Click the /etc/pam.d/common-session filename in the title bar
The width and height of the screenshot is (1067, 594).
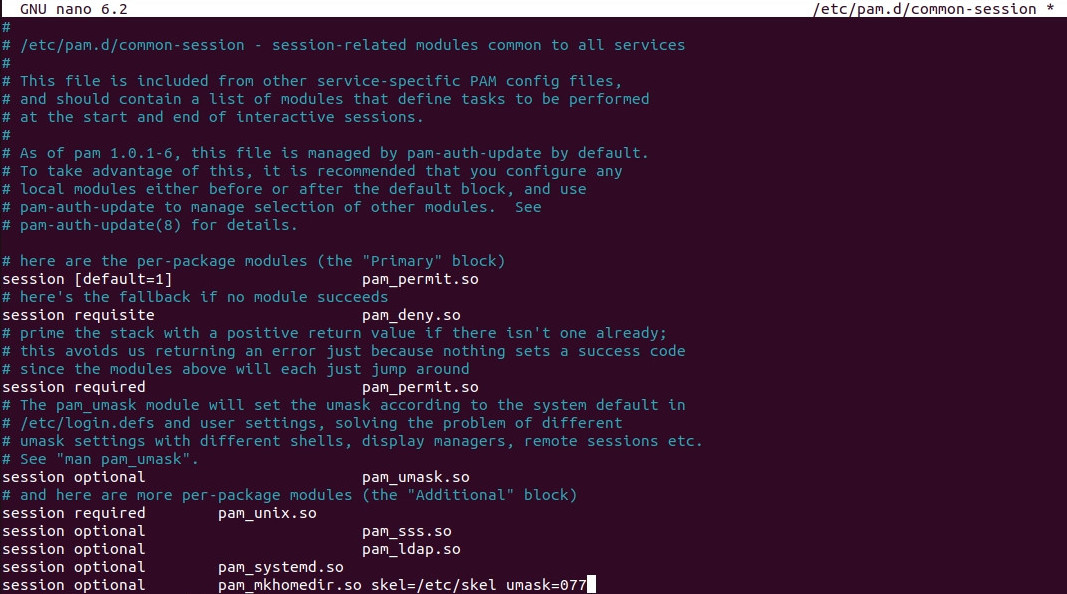928,9
